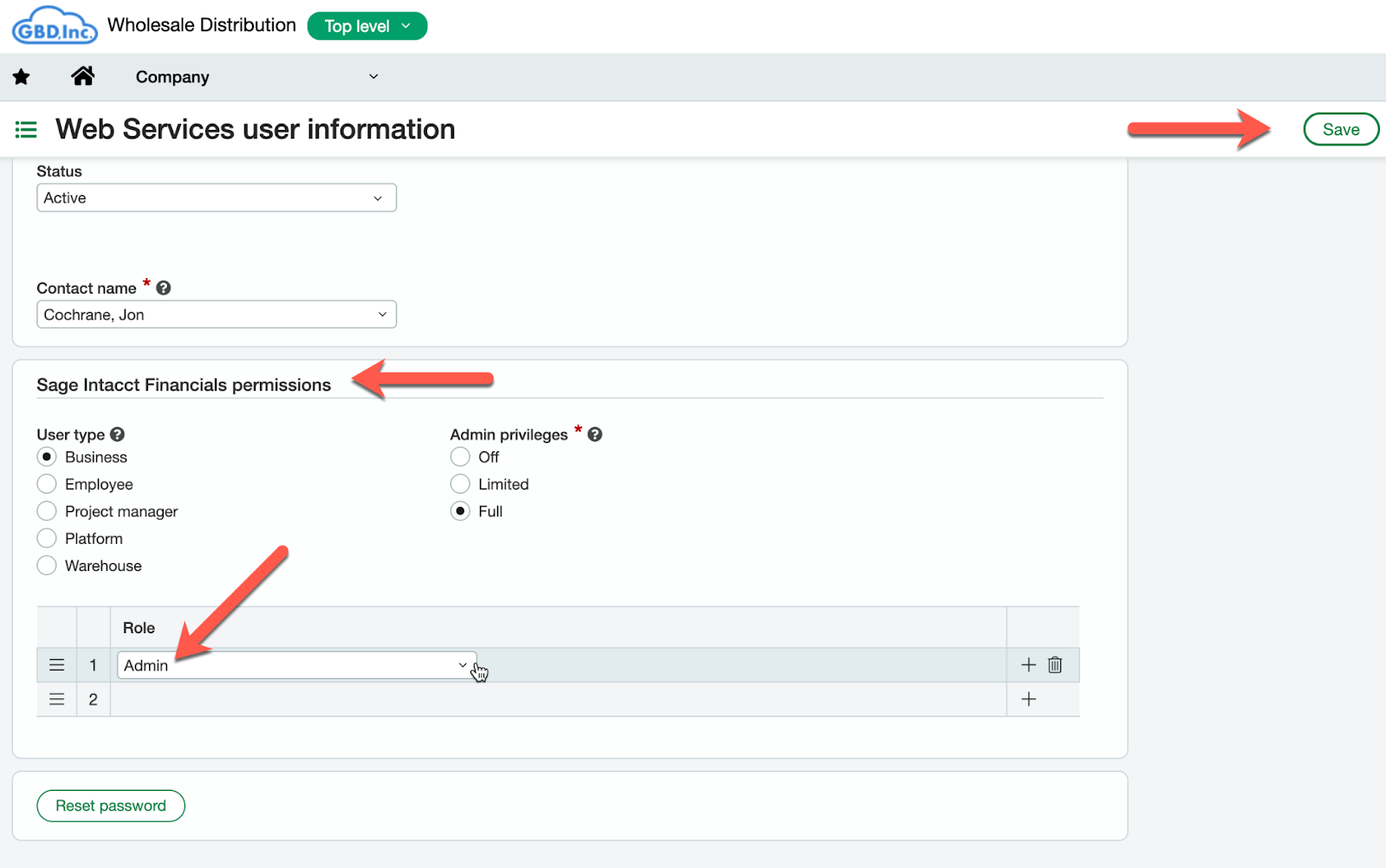Expand the Admin role dropdown
Screen dimensions: 1386x868
[297, 665]
